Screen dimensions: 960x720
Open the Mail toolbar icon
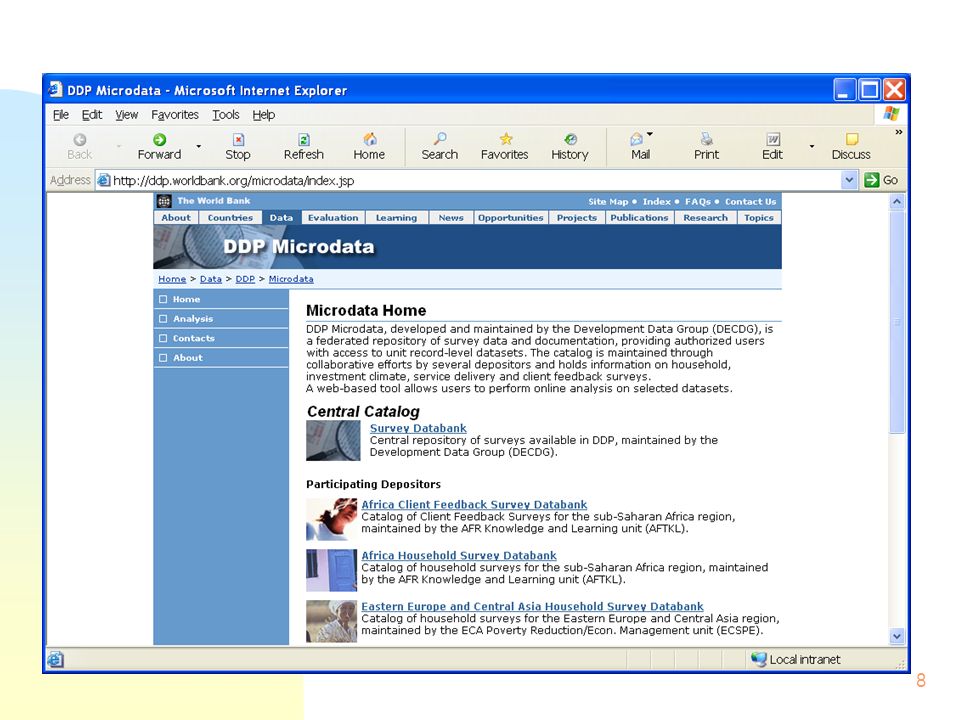(x=637, y=139)
